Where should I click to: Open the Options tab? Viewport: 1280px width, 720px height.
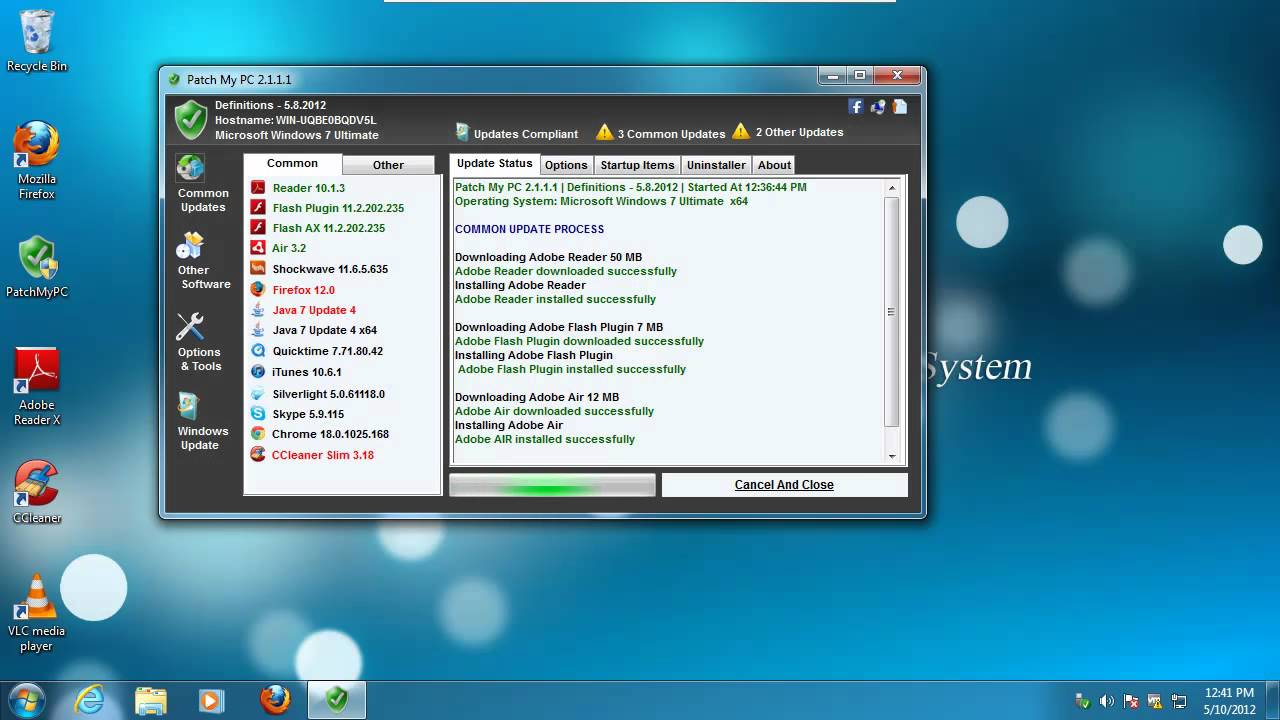[x=566, y=165]
